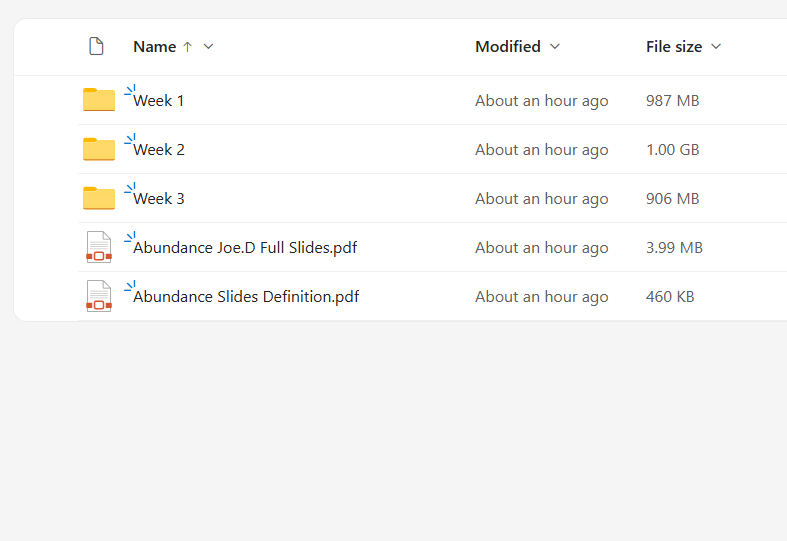Click the ascending sort arrow beside Name
This screenshot has height=541, width=787.
(188, 47)
